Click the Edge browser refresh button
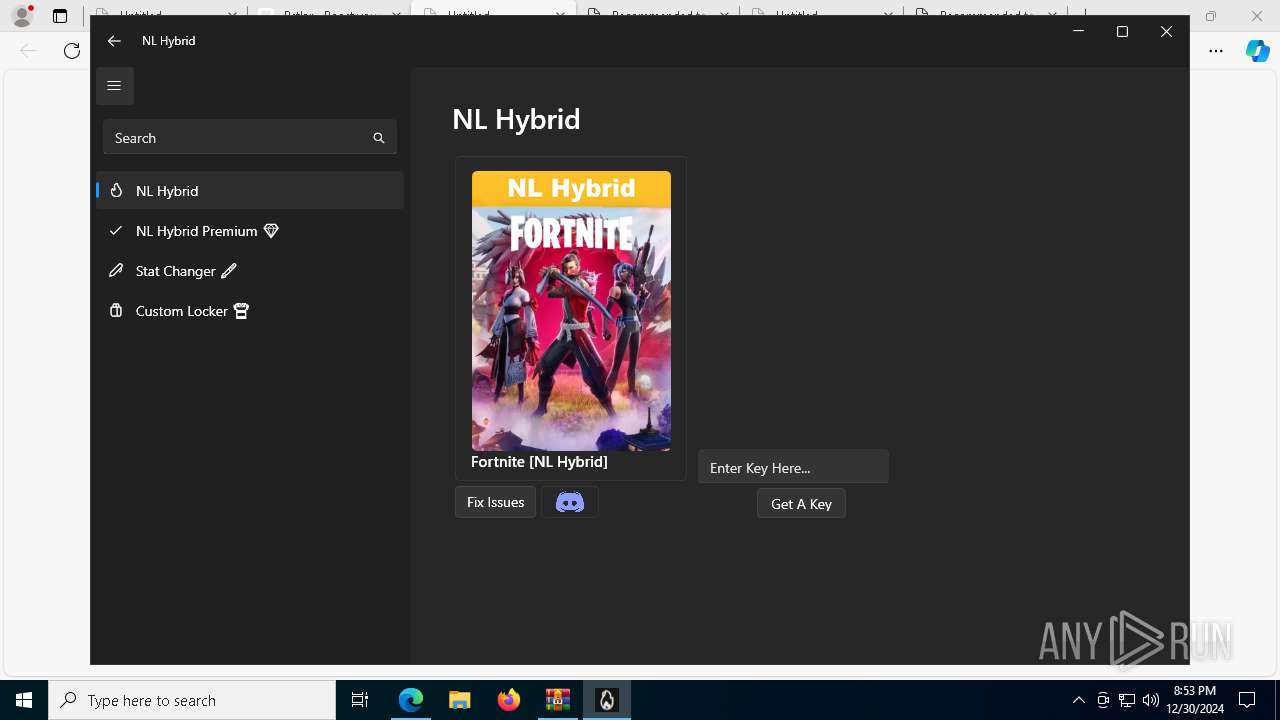Image resolution: width=1280 pixels, height=720 pixels. point(72,51)
